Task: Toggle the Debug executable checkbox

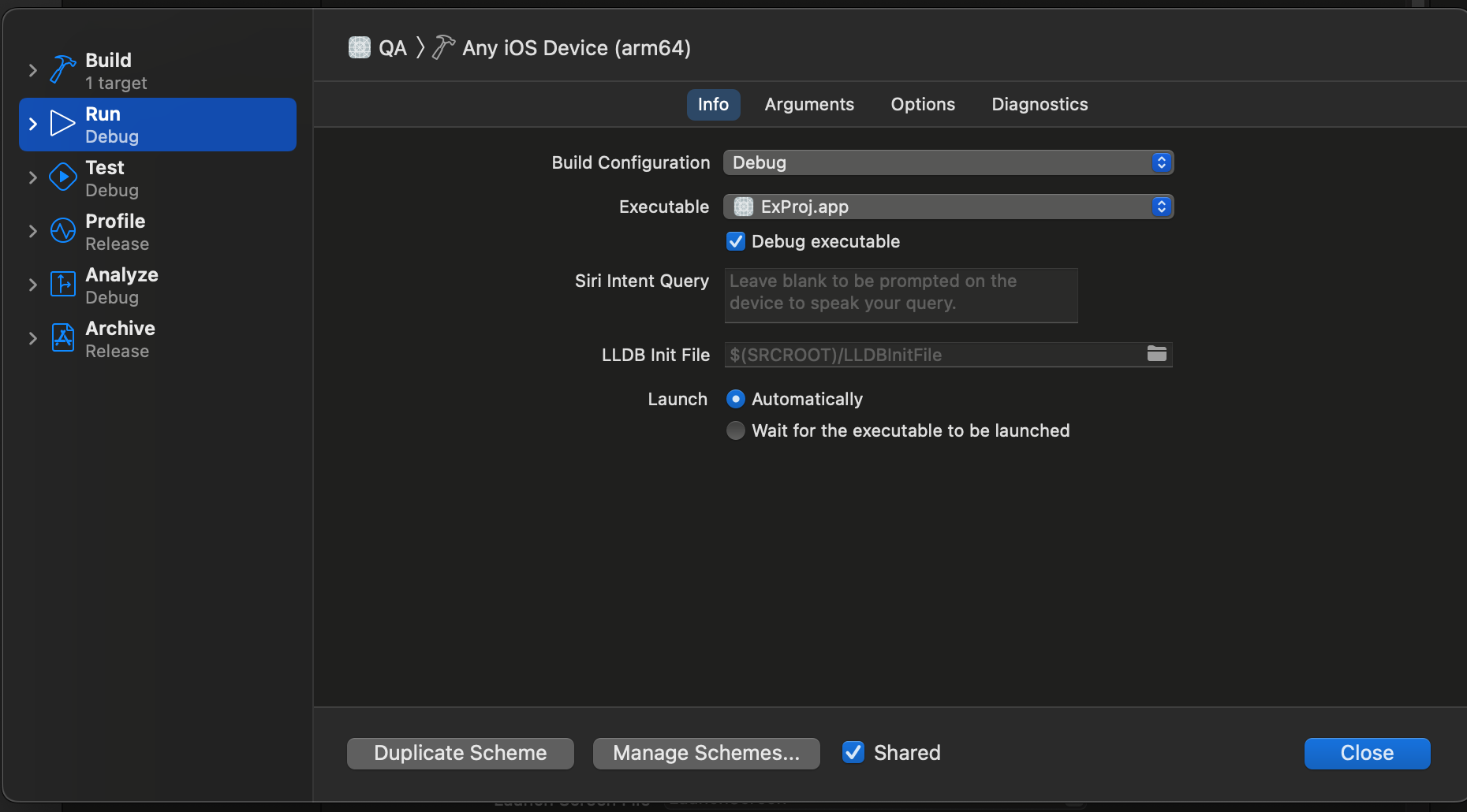Action: tap(735, 241)
